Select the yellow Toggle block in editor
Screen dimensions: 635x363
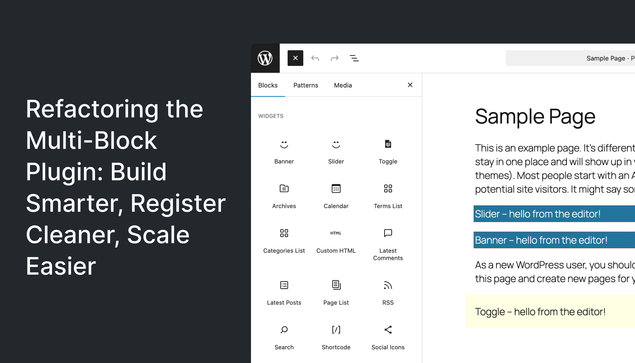(550, 312)
